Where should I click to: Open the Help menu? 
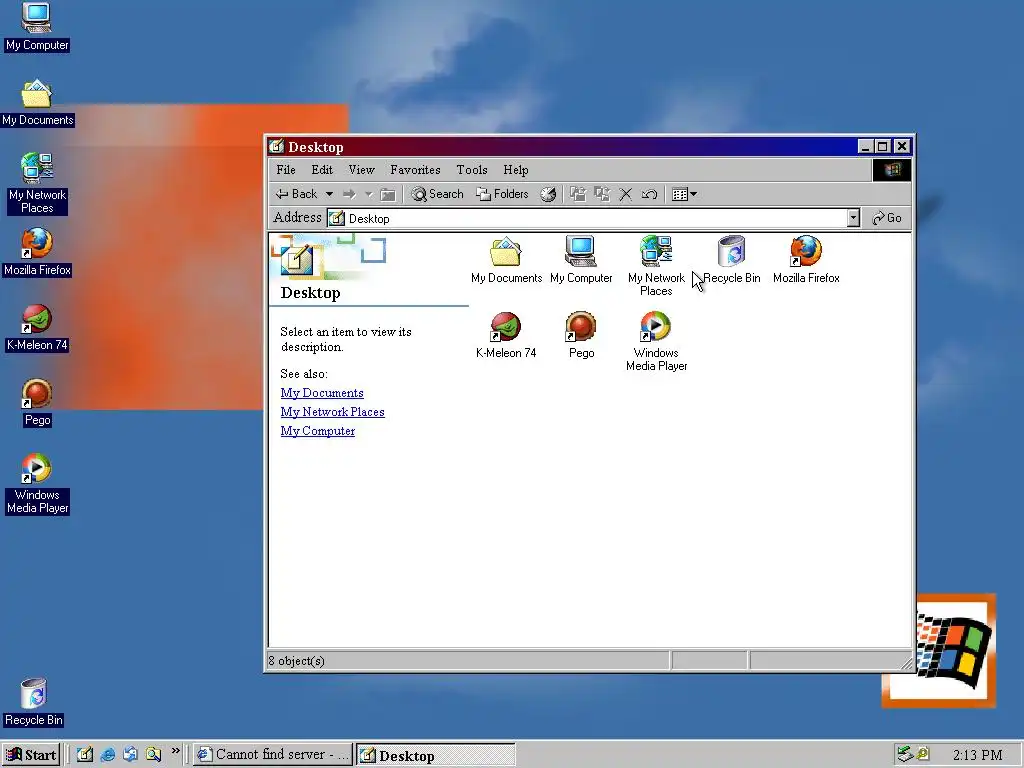click(x=515, y=170)
